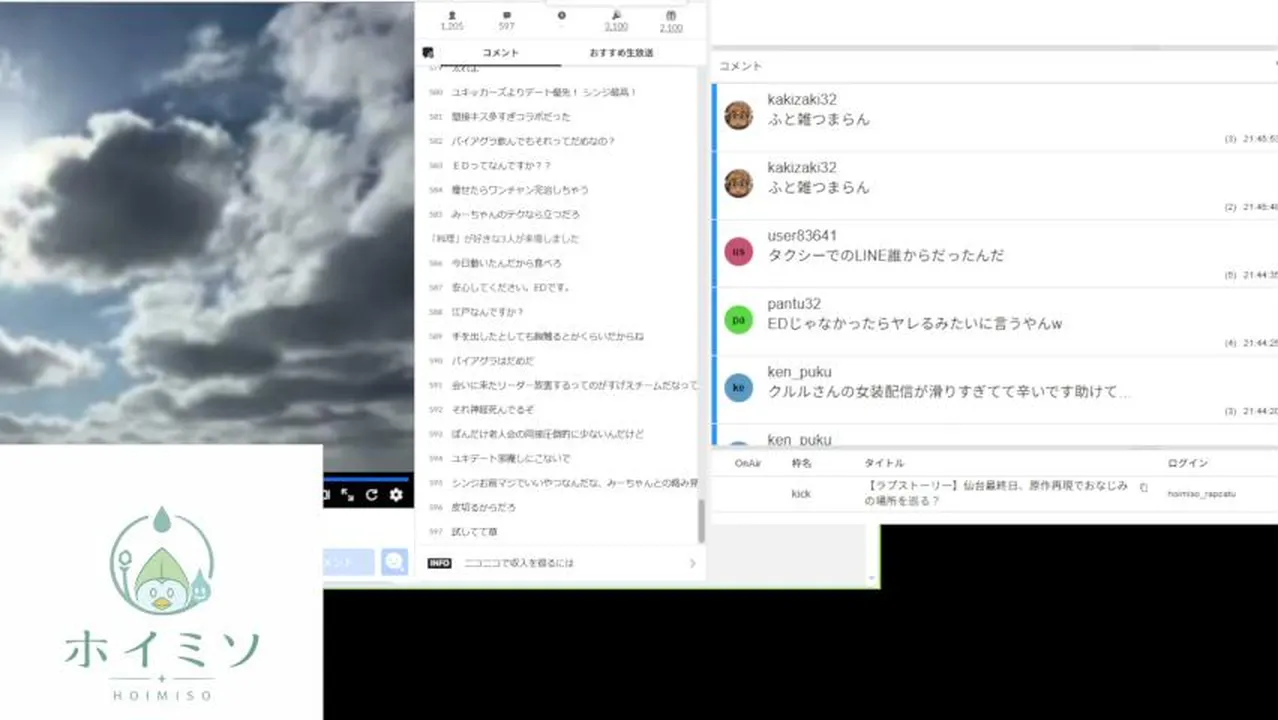Image resolution: width=1278 pixels, height=720 pixels.
Task: Click the ad points megaphone icon
Action: tap(616, 16)
